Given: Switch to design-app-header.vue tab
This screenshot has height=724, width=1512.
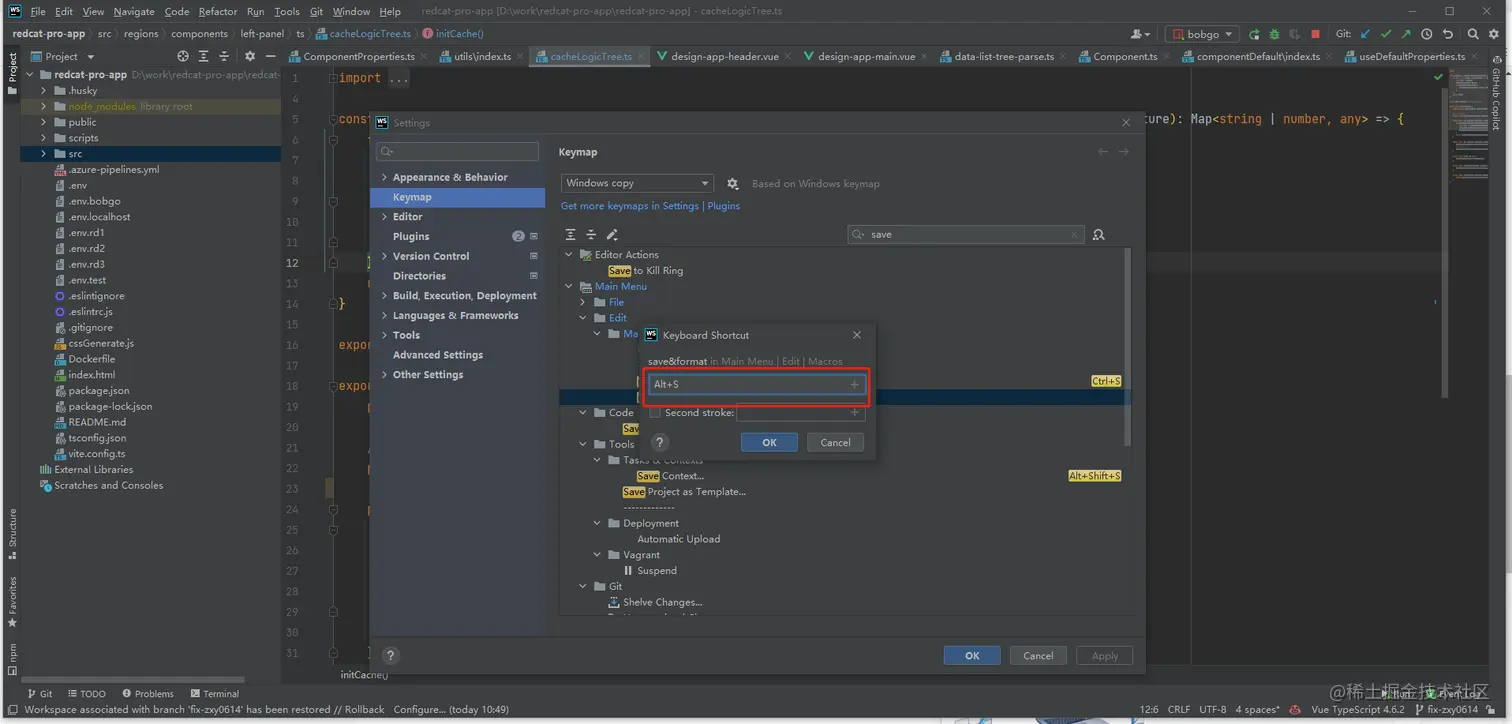Looking at the screenshot, I should pyautogui.click(x=725, y=57).
